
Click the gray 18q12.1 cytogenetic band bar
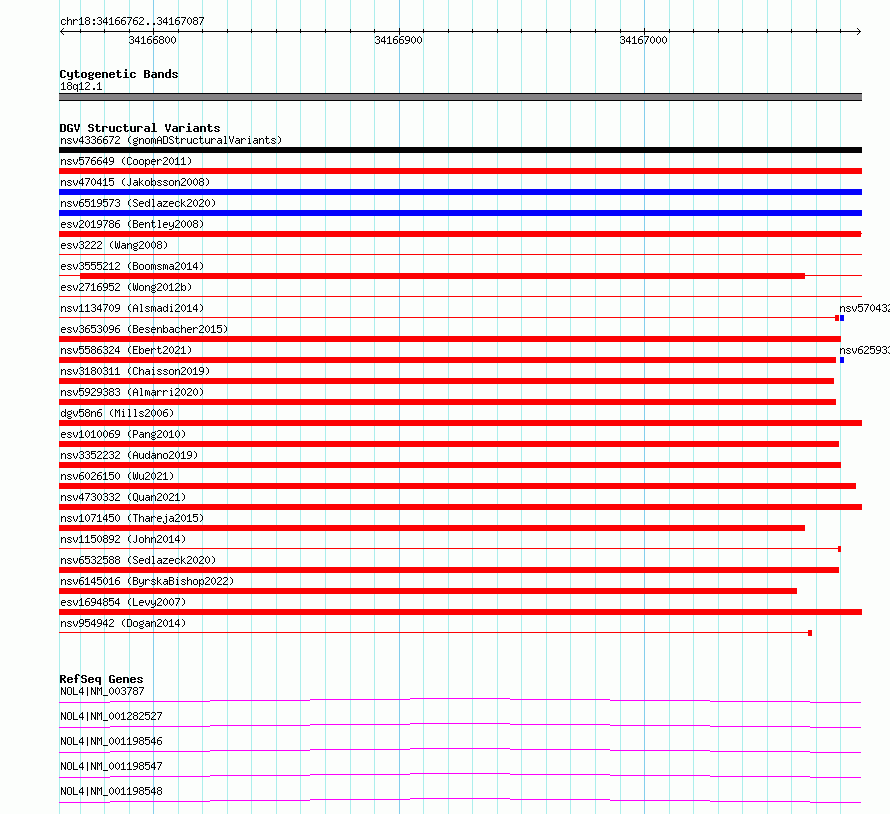pyautogui.click(x=460, y=97)
